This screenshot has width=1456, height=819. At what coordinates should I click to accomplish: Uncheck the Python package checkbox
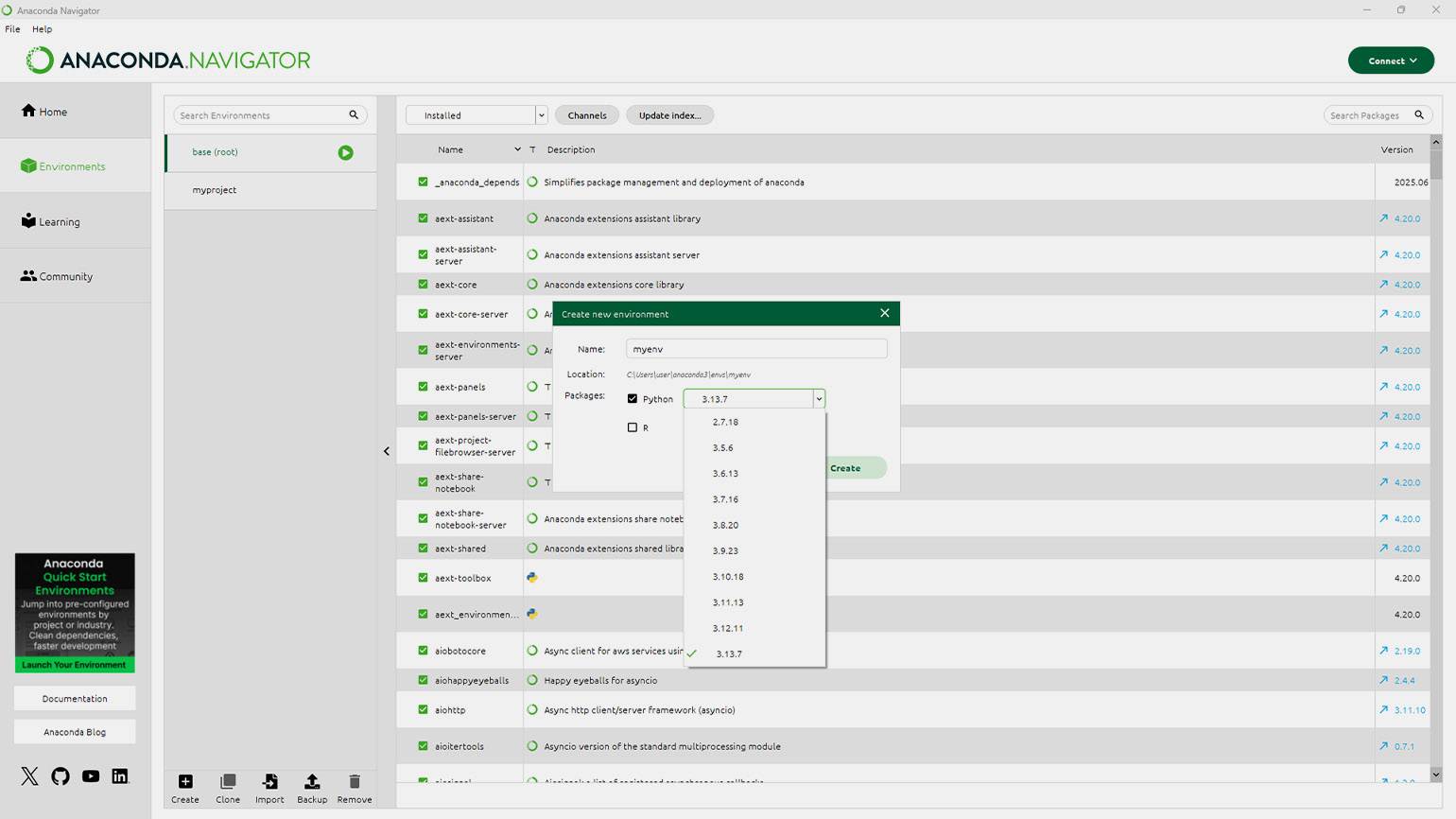tap(633, 399)
